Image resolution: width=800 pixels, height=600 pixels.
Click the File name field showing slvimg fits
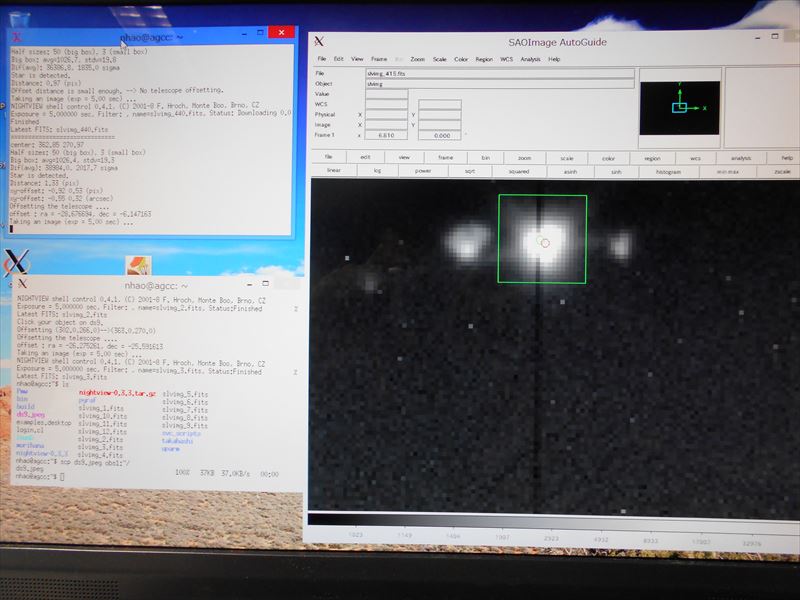[x=500, y=74]
